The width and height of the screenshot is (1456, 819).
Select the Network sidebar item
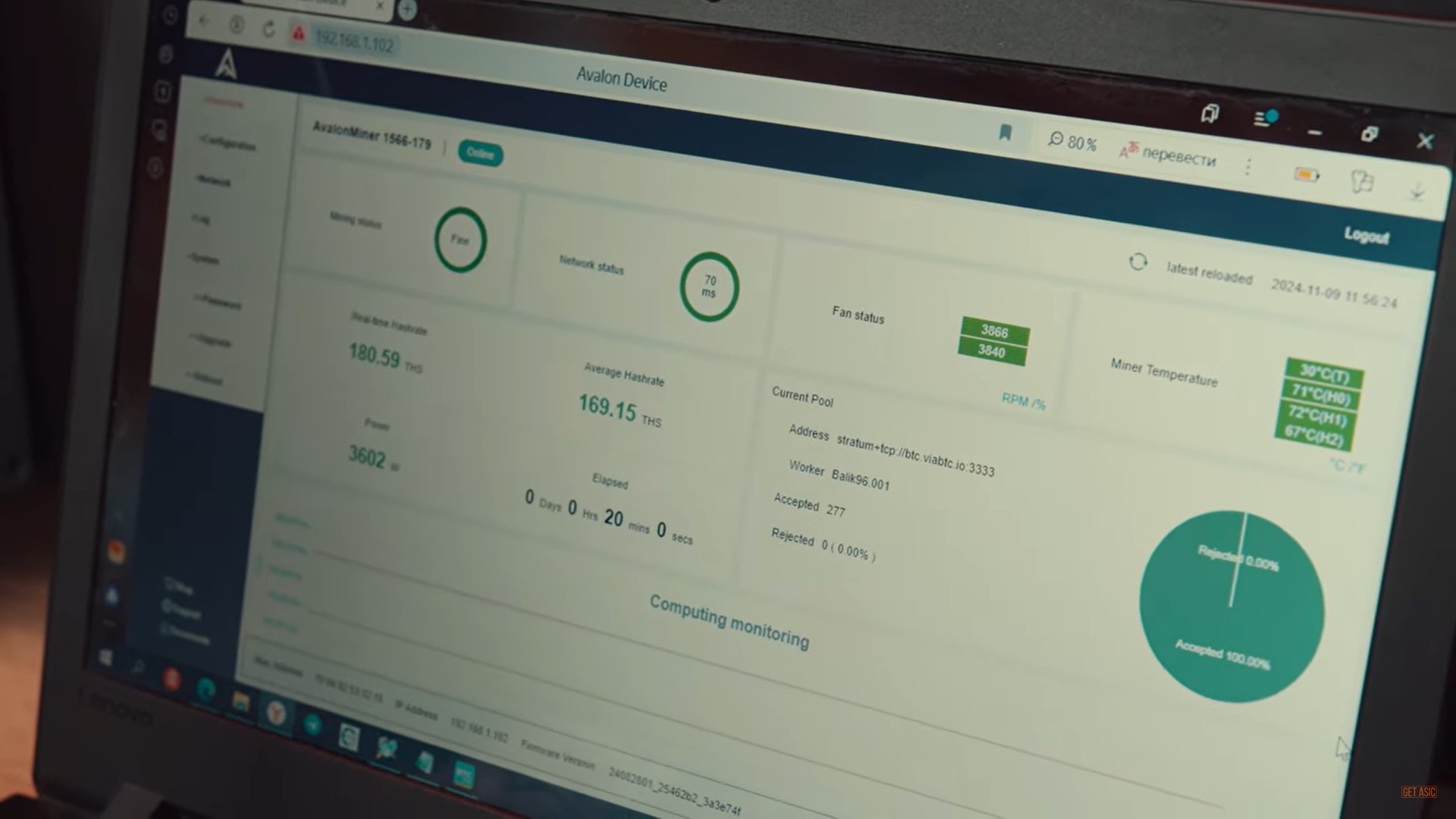[214, 181]
